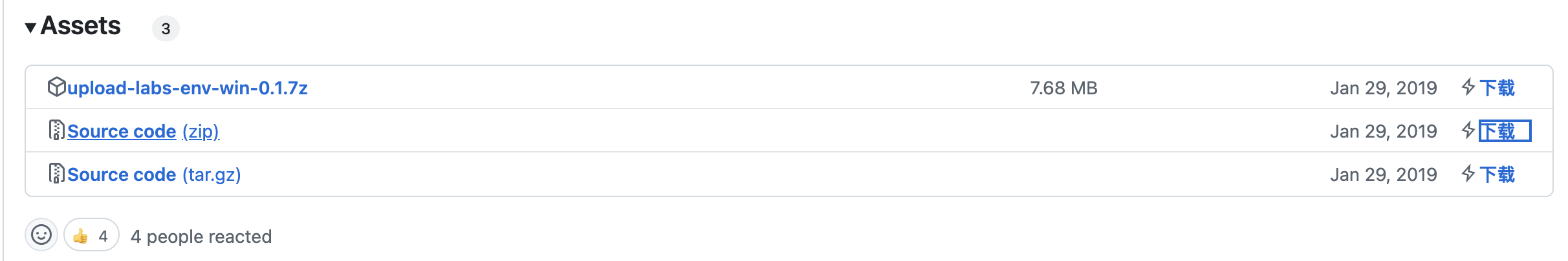The image size is (1568, 261).
Task: Click the file icon beside Source code (tar.gz)
Action: pyautogui.click(x=56, y=174)
